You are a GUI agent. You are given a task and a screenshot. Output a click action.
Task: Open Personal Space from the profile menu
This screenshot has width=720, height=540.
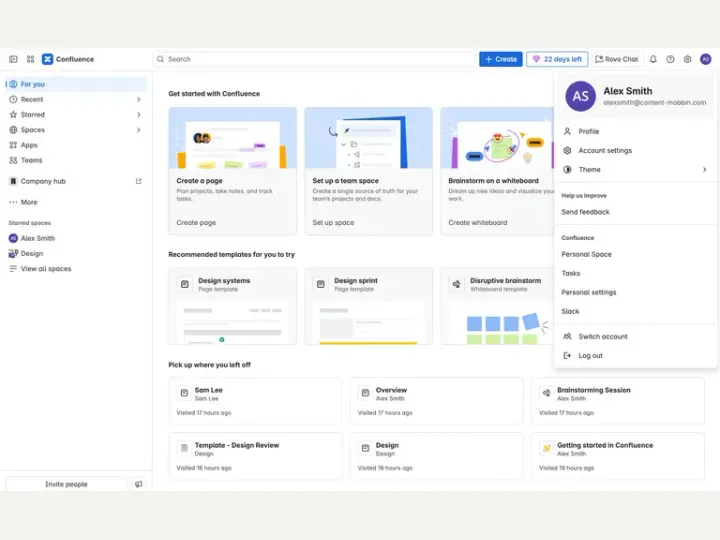pyautogui.click(x=586, y=254)
